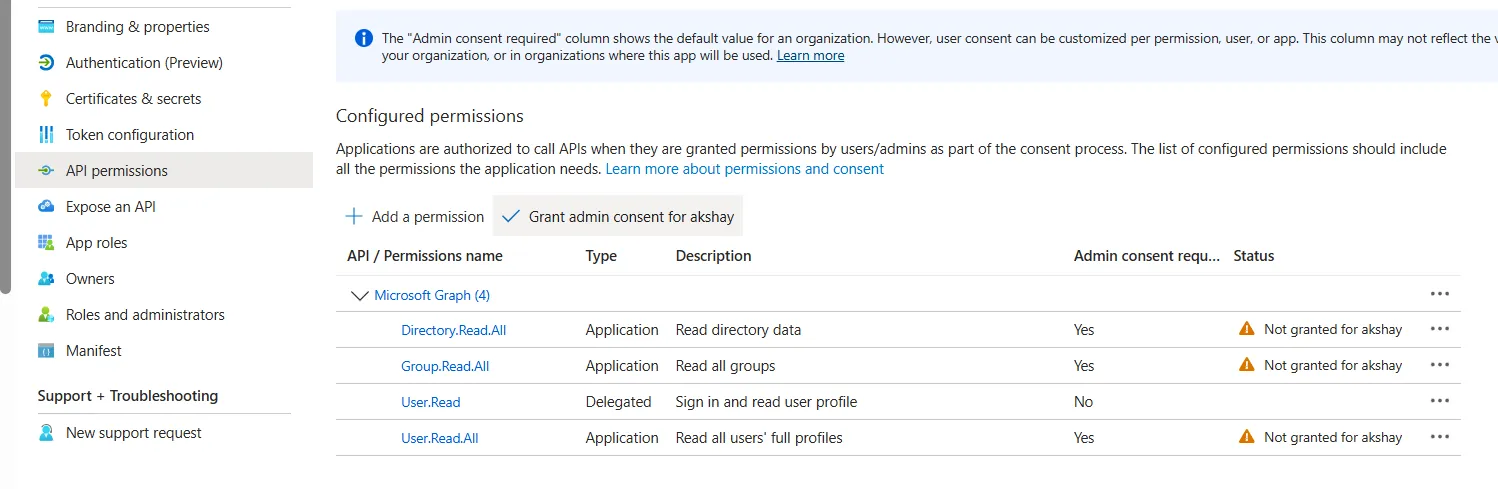
Task: Open more options for Directory.Read.All row
Action: (x=1440, y=329)
